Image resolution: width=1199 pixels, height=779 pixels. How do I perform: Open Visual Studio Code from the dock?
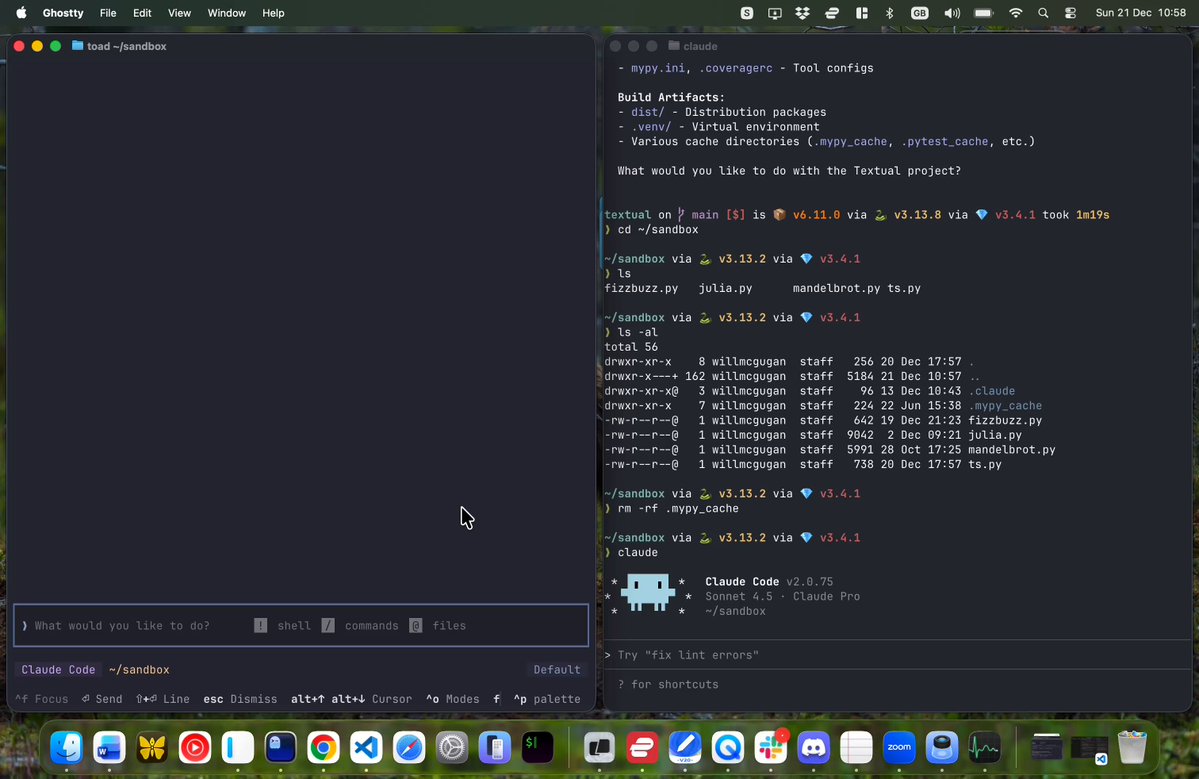tap(366, 747)
